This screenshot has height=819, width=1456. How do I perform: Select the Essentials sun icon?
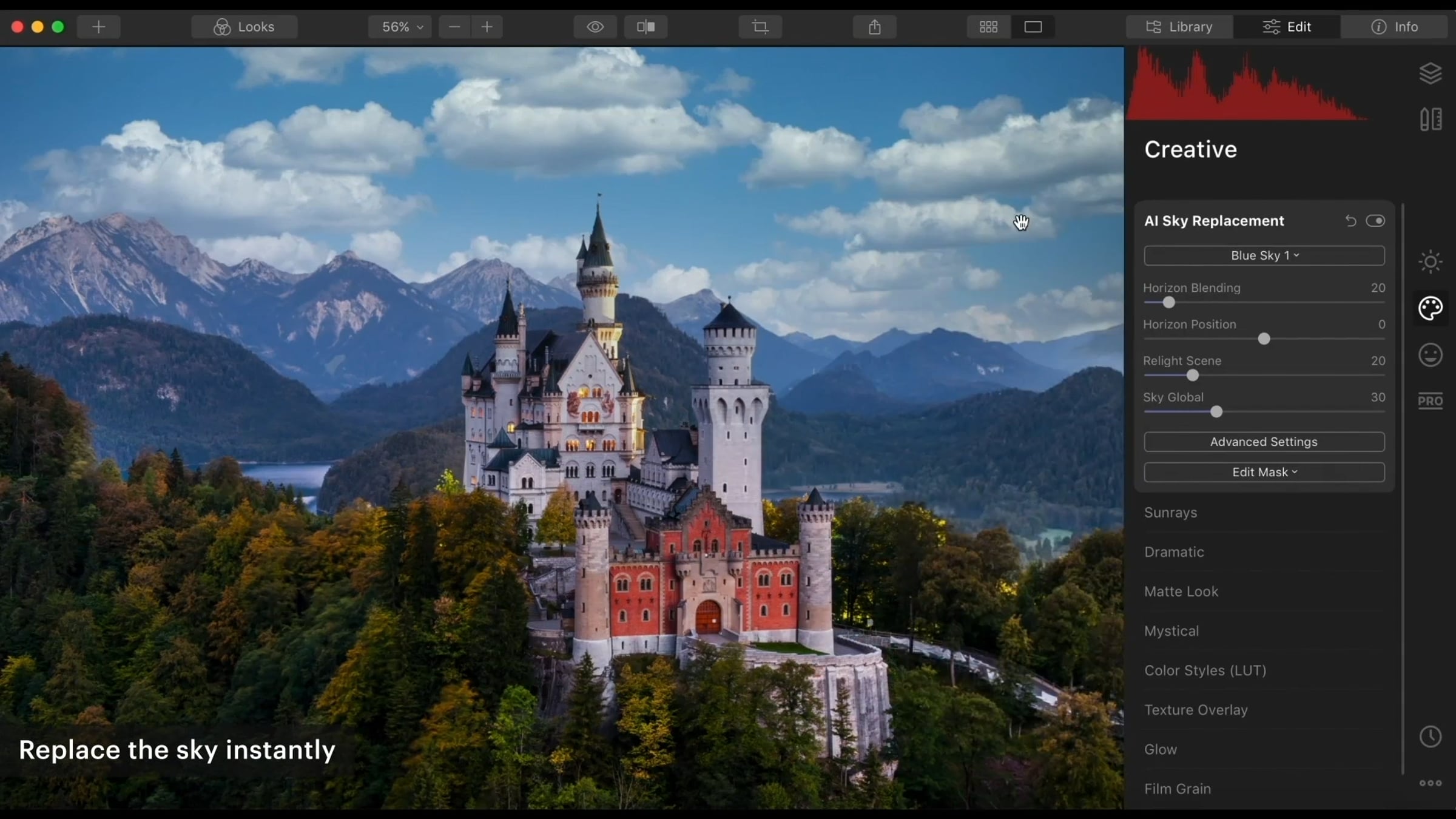1430,261
